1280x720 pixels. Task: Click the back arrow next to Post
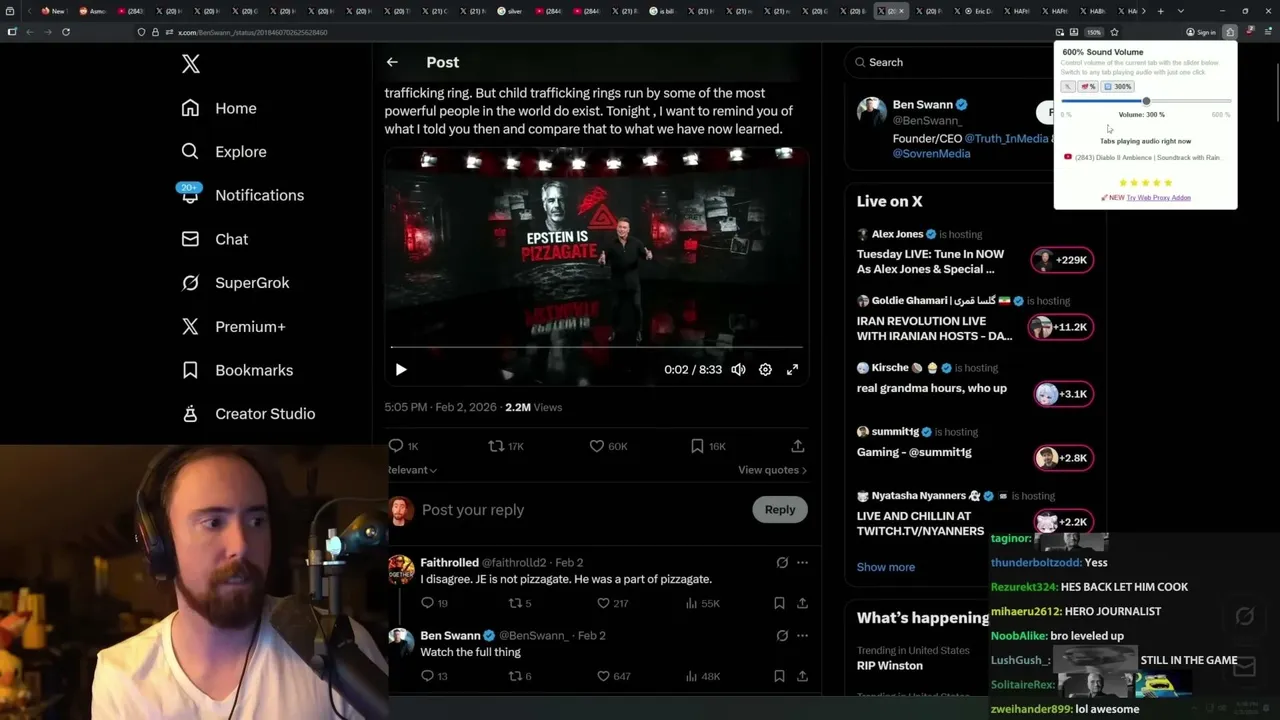coord(392,62)
